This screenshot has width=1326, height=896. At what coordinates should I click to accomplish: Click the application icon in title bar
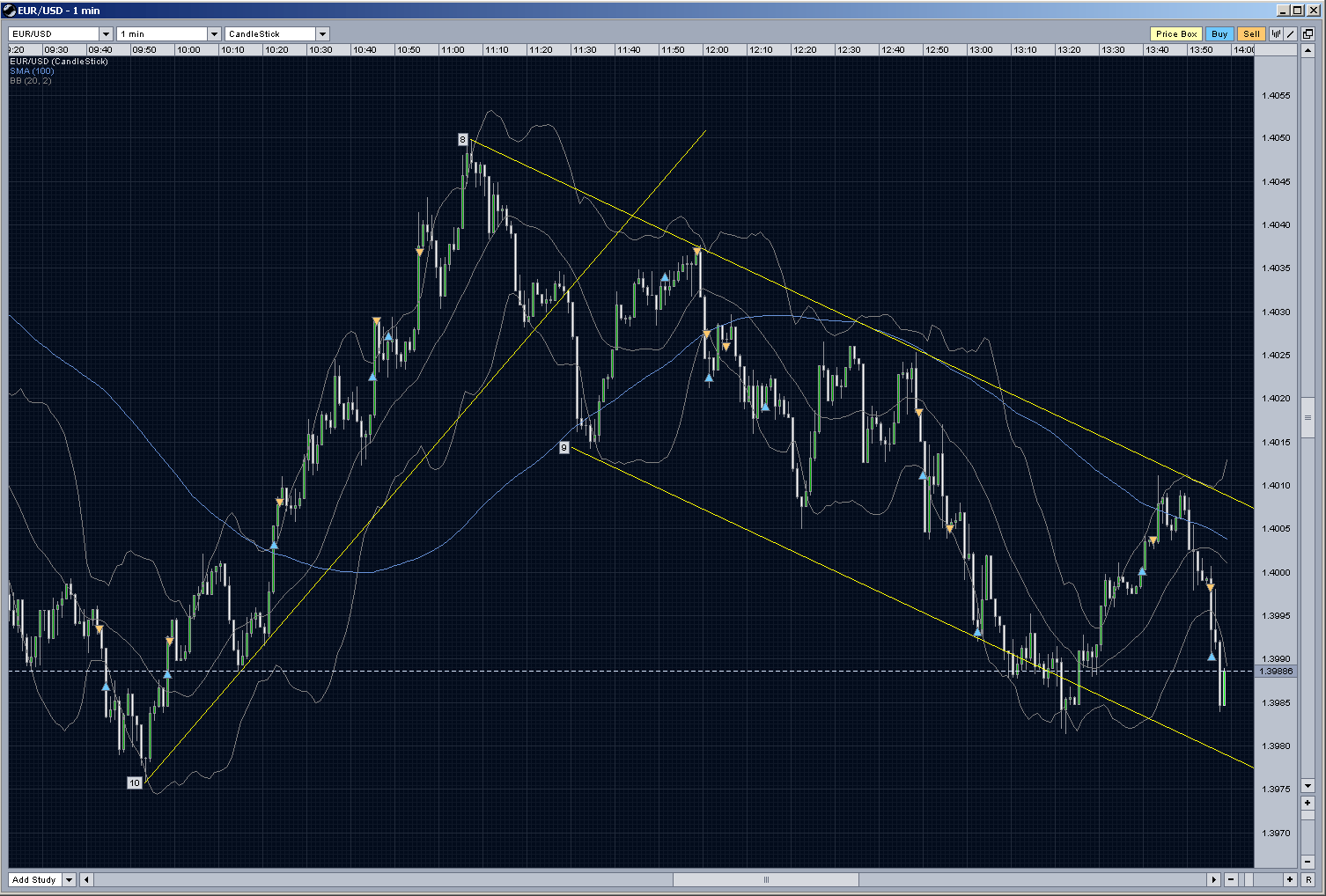(10, 11)
